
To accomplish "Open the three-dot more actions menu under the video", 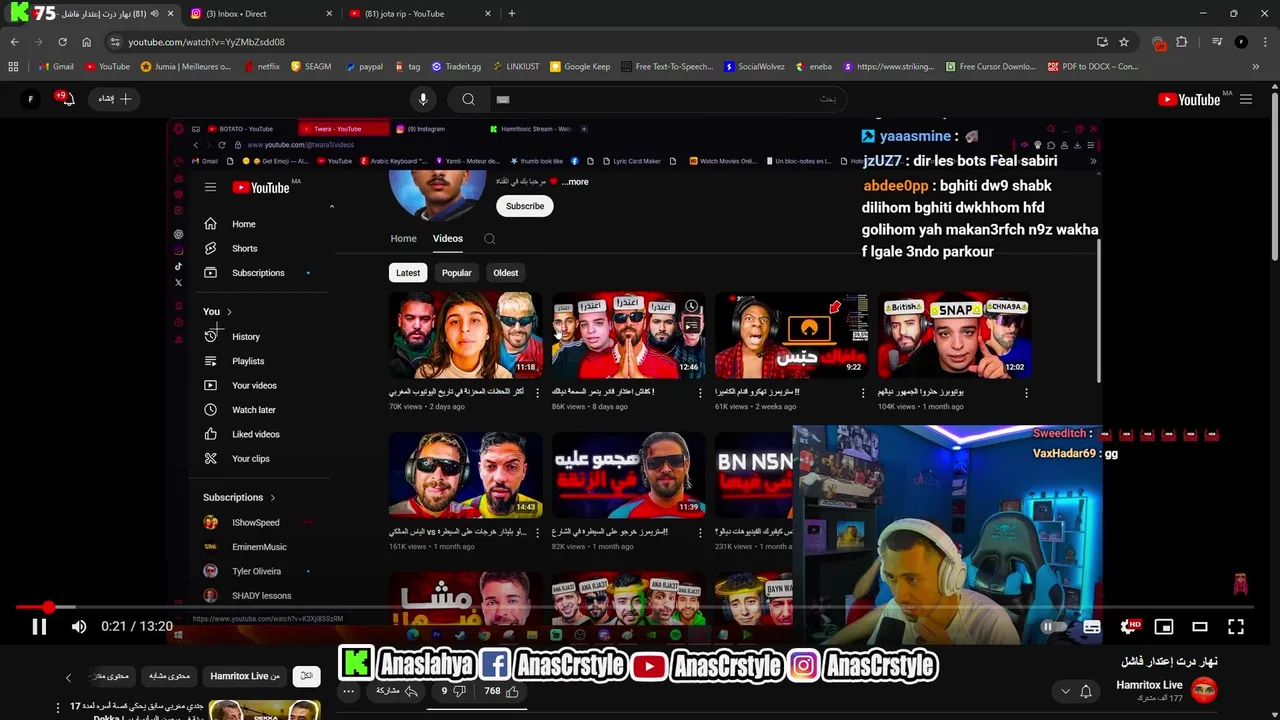I will (x=349, y=691).
